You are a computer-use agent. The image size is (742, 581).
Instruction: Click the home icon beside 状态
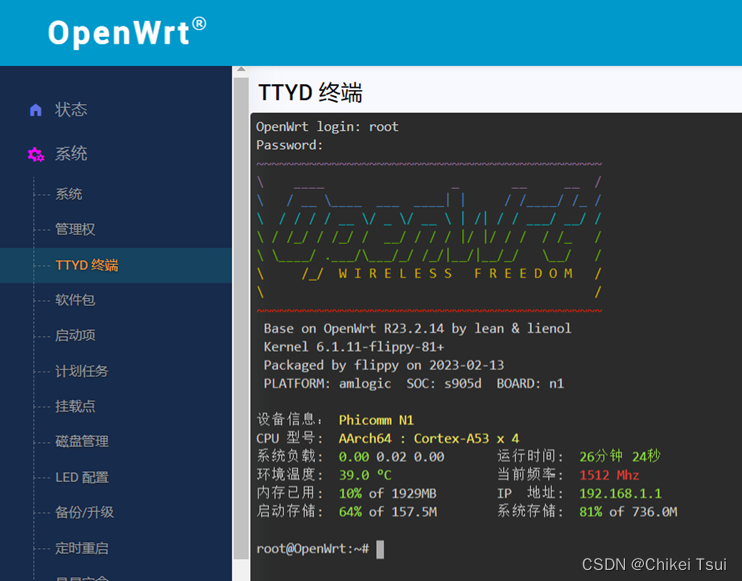point(35,110)
